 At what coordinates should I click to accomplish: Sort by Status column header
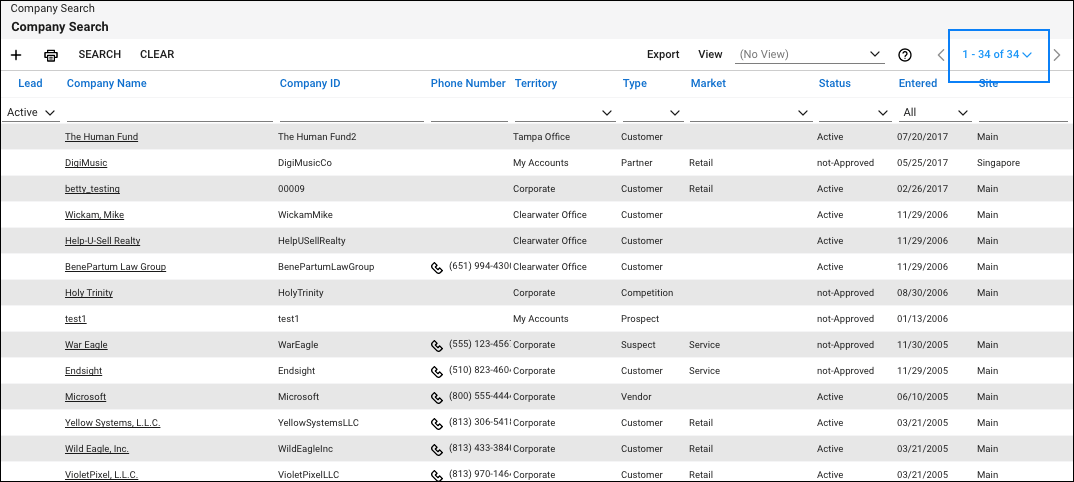click(x=834, y=84)
